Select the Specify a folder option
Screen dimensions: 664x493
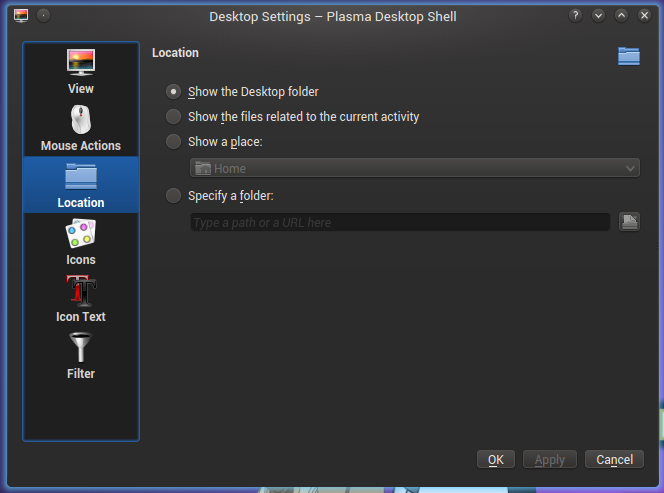click(220, 196)
